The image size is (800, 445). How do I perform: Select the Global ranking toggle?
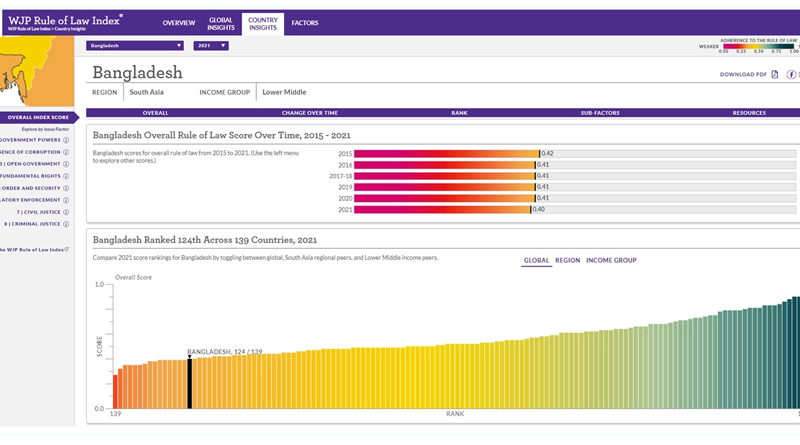536,260
